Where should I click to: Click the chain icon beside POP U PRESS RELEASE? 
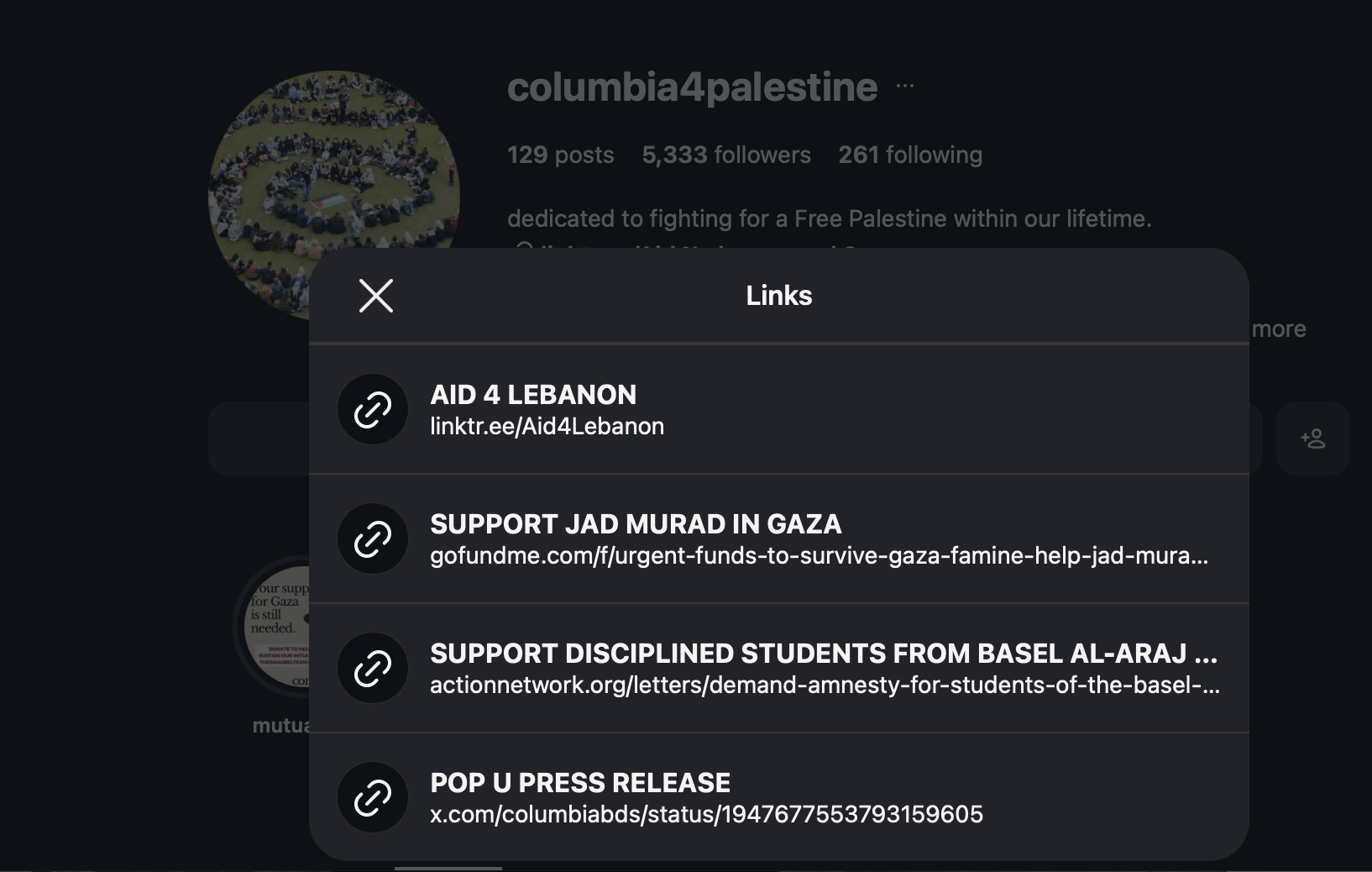pyautogui.click(x=373, y=798)
